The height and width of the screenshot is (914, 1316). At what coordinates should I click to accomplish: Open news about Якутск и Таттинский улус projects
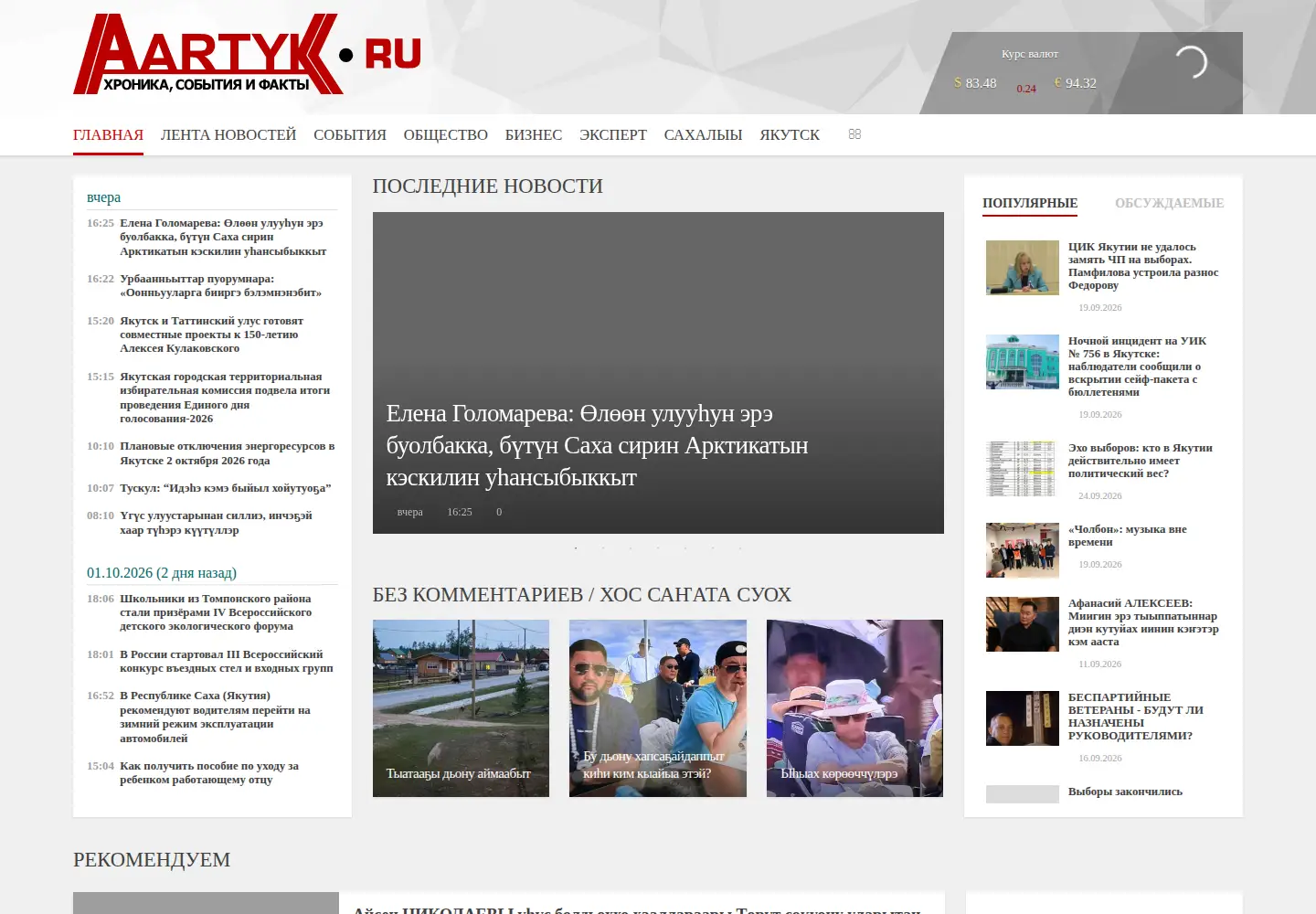pos(211,335)
